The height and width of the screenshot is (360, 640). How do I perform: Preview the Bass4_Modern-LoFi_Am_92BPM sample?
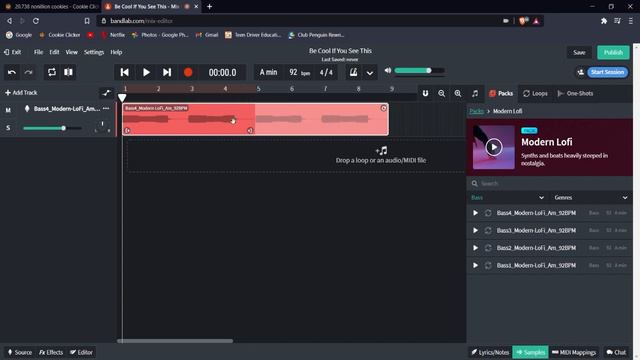click(475, 213)
